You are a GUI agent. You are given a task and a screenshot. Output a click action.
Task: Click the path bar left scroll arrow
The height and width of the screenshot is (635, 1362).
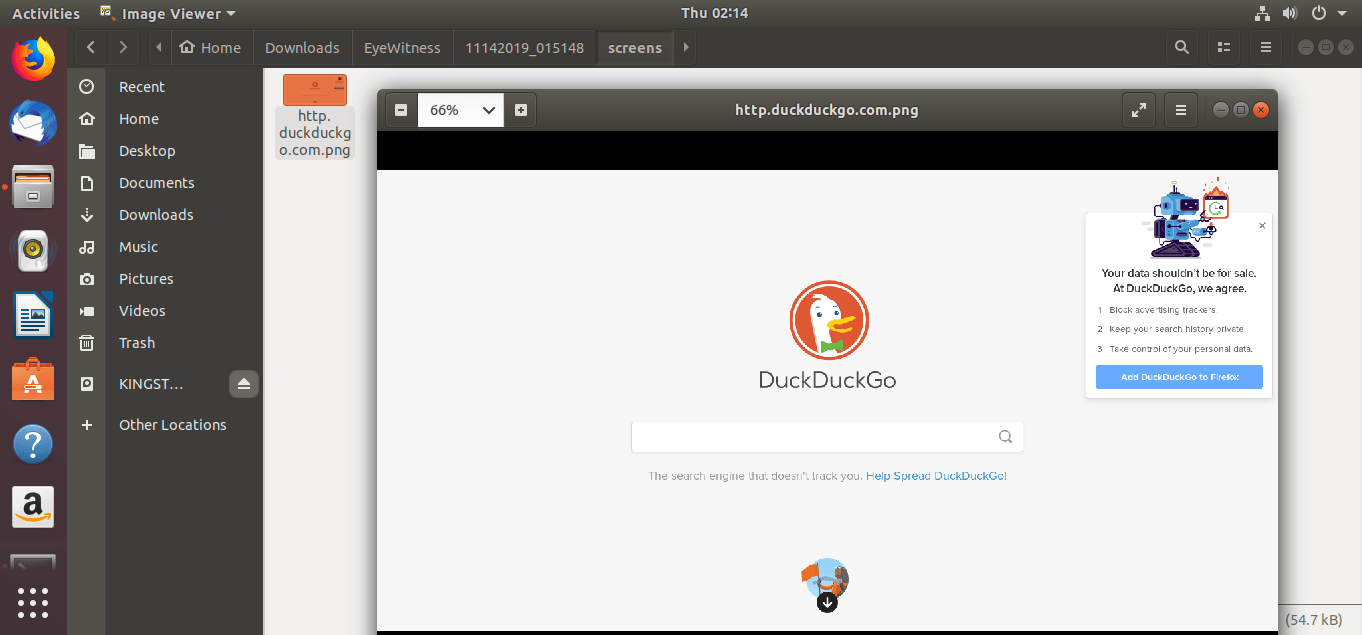point(159,47)
